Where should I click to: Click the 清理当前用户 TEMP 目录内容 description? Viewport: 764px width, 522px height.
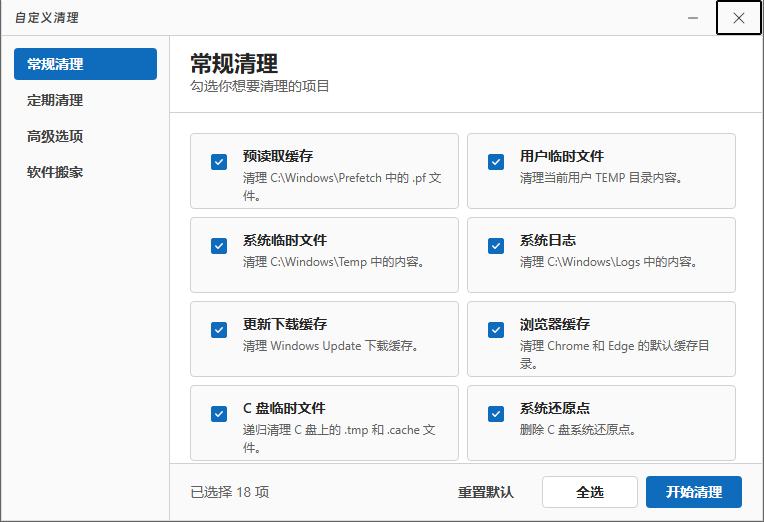[x=601, y=178]
